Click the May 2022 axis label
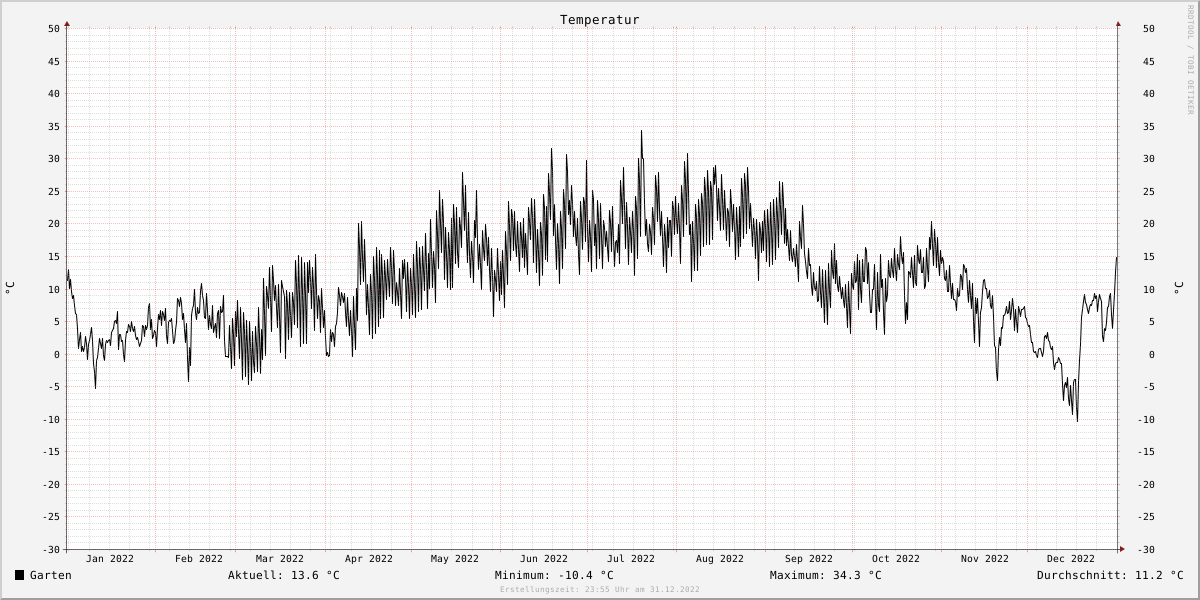 click(x=455, y=559)
